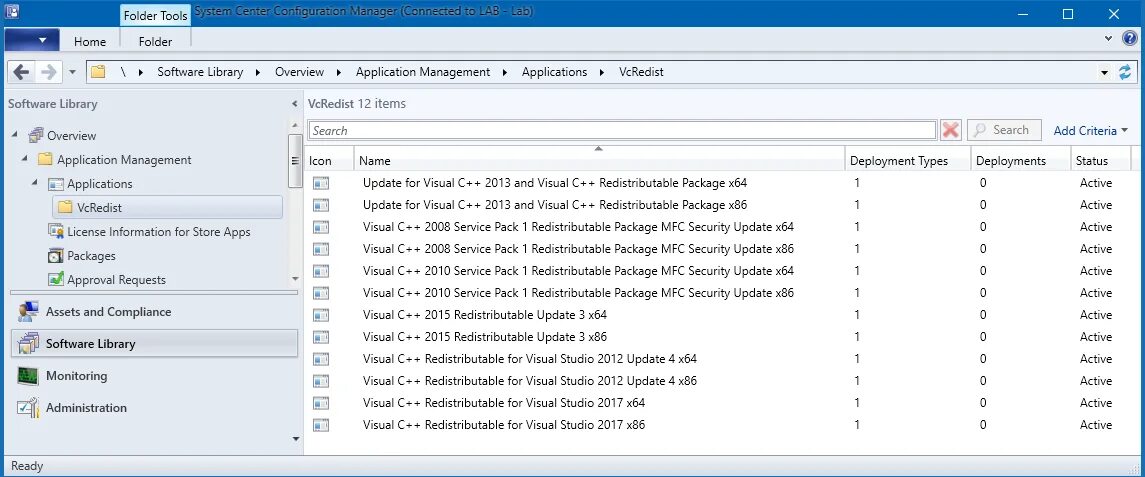Click inside the Search text field

(x=620, y=130)
